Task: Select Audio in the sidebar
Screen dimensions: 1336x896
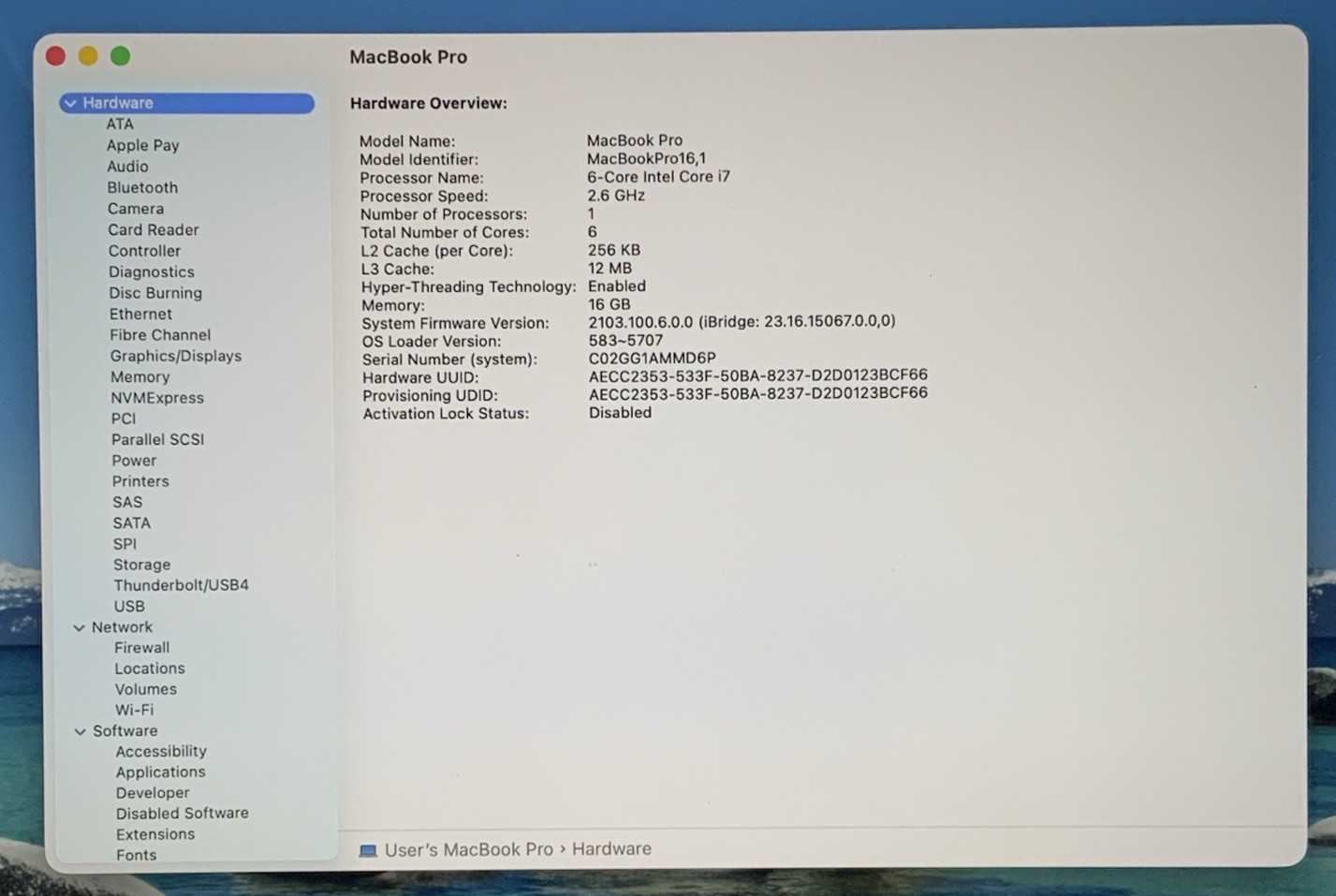Action: (x=127, y=166)
